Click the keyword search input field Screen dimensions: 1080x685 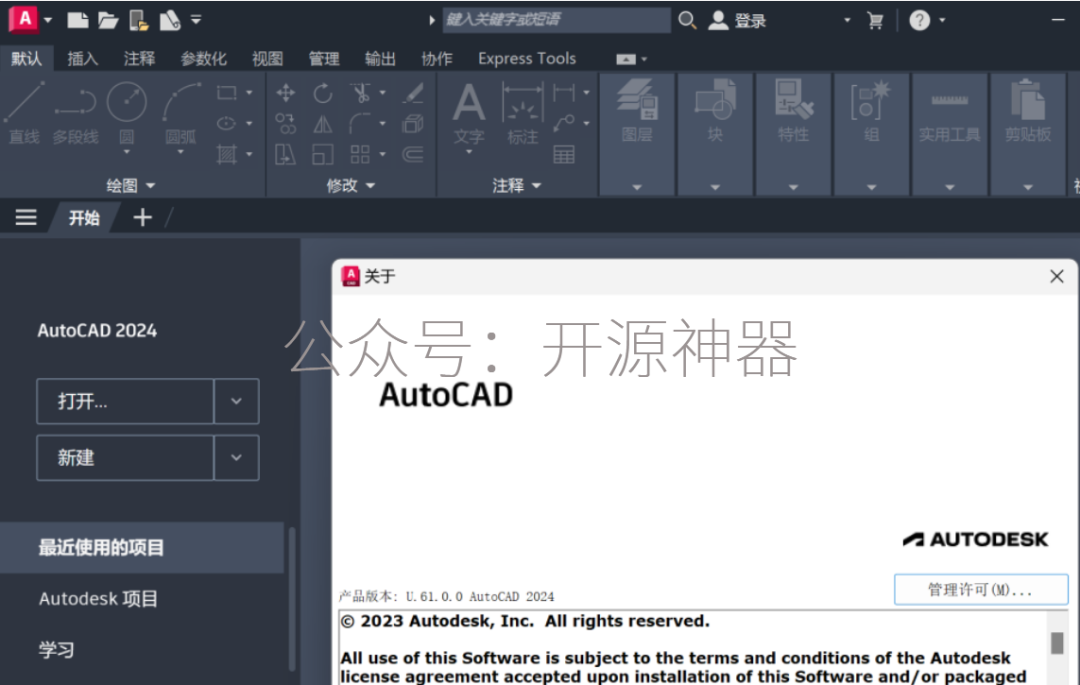point(557,20)
